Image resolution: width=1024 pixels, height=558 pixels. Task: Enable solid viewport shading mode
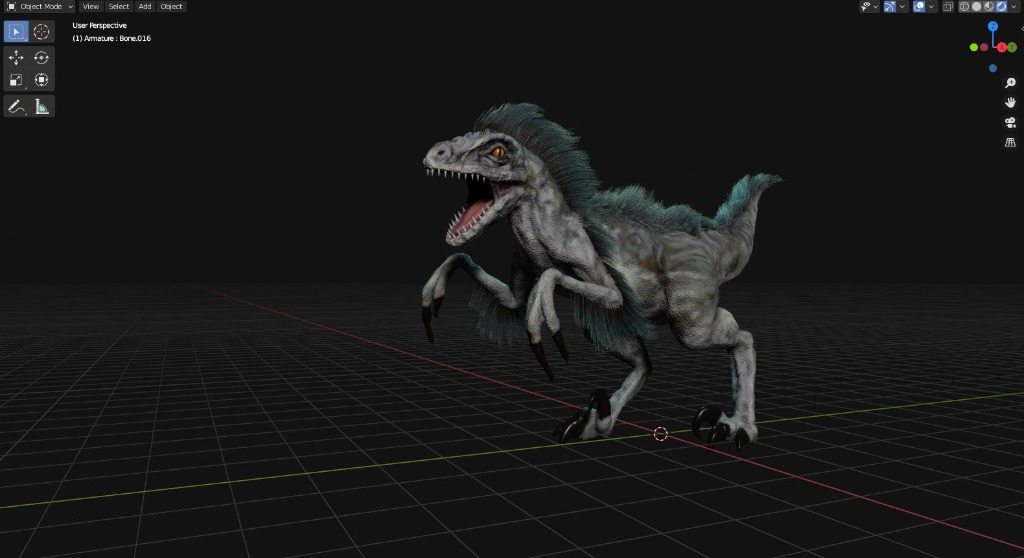(x=976, y=6)
